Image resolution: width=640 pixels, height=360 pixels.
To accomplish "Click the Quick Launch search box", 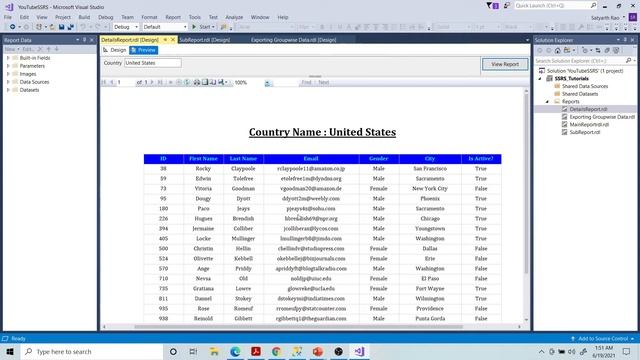I will pos(555,6).
